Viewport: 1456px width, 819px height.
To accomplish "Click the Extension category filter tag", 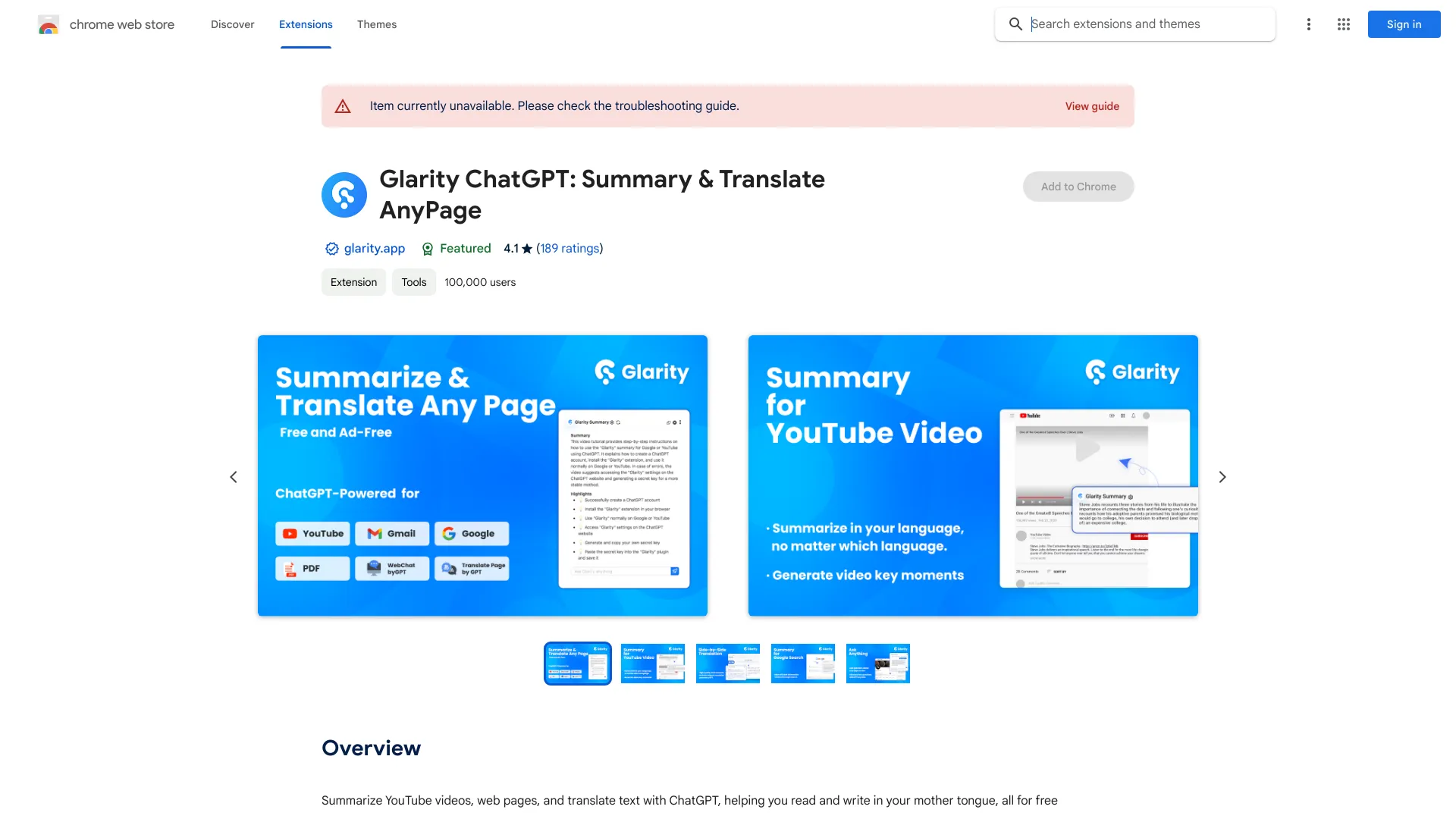I will point(353,281).
